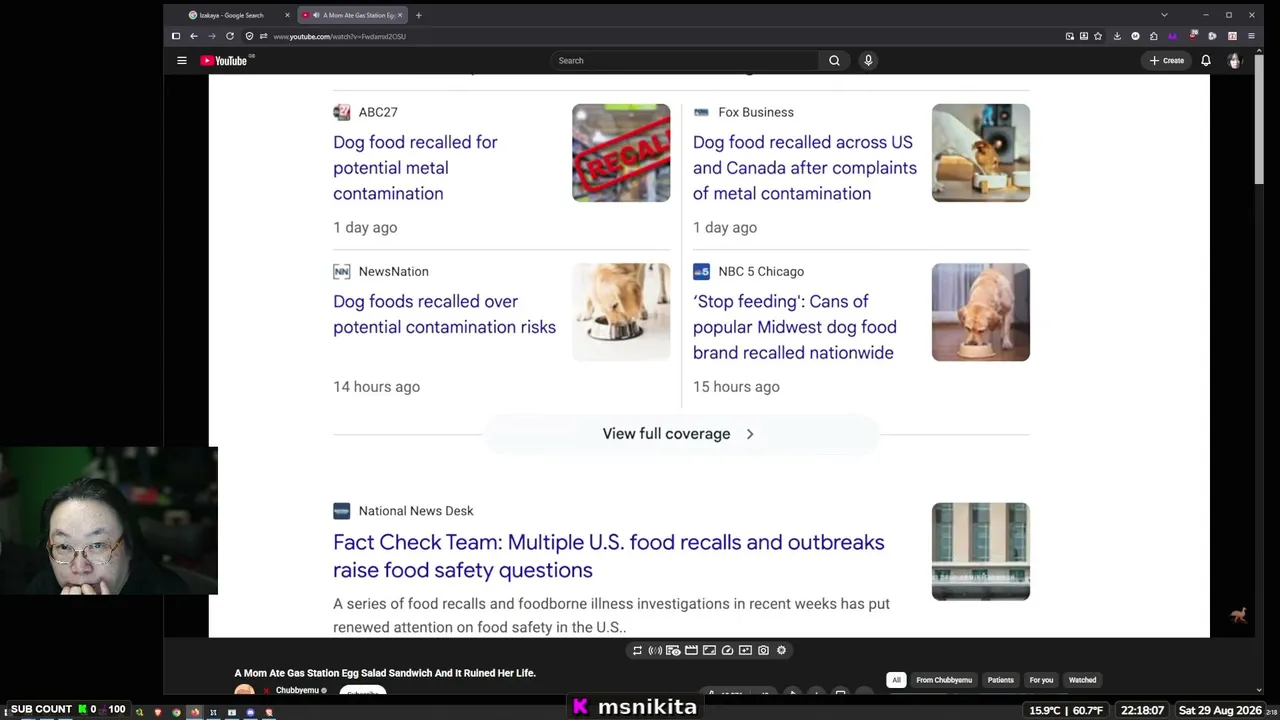This screenshot has height=720, width=1280.
Task: Open Fact Check Team food recalls article
Action: click(609, 556)
